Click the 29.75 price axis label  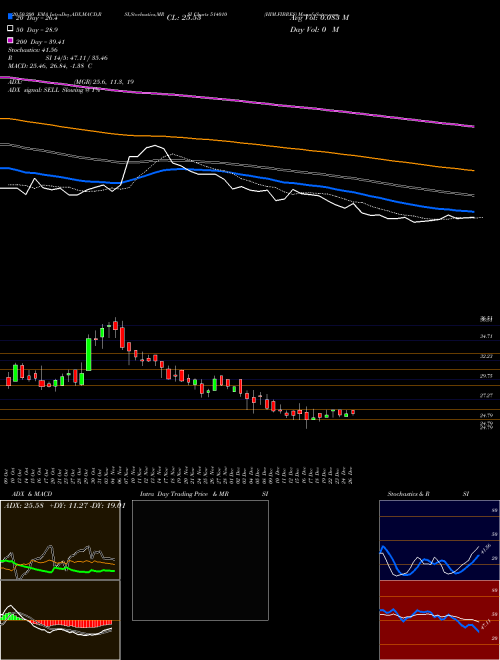pos(486,376)
